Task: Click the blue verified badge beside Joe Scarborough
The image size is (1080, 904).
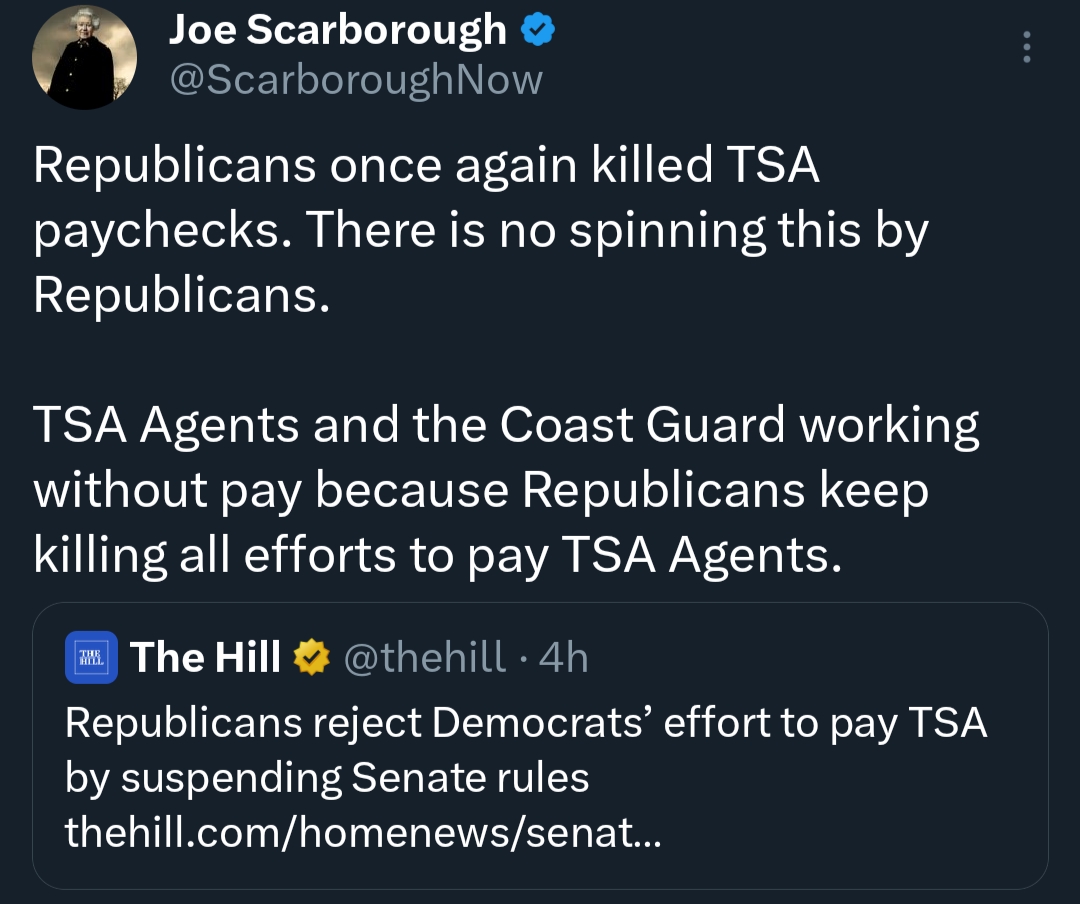Action: pyautogui.click(x=539, y=31)
